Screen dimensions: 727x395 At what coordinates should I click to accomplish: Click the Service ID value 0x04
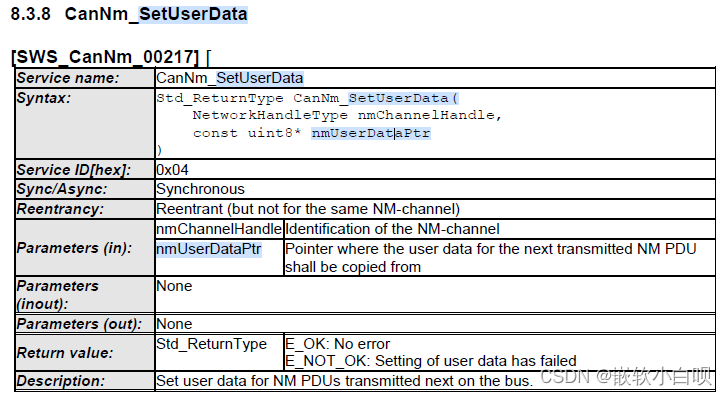pyautogui.click(x=172, y=170)
